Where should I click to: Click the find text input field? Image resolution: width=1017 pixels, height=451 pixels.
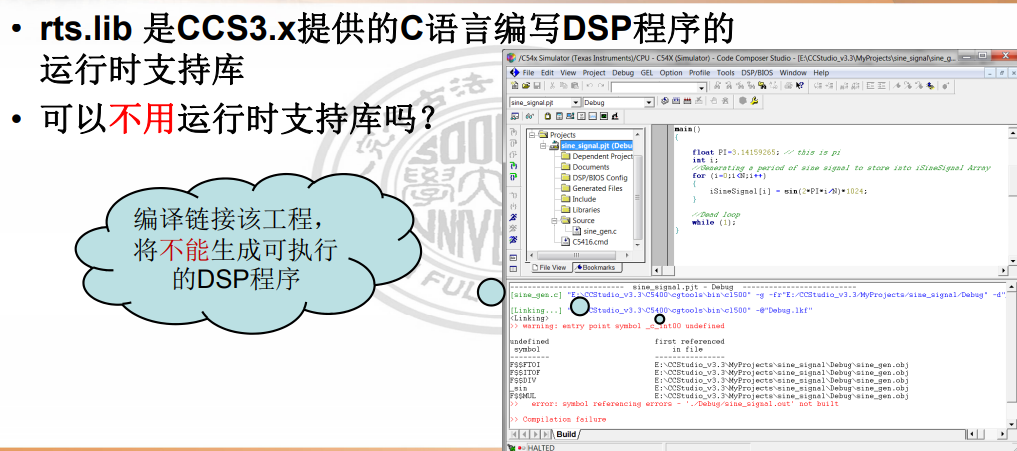pyautogui.click(x=654, y=88)
